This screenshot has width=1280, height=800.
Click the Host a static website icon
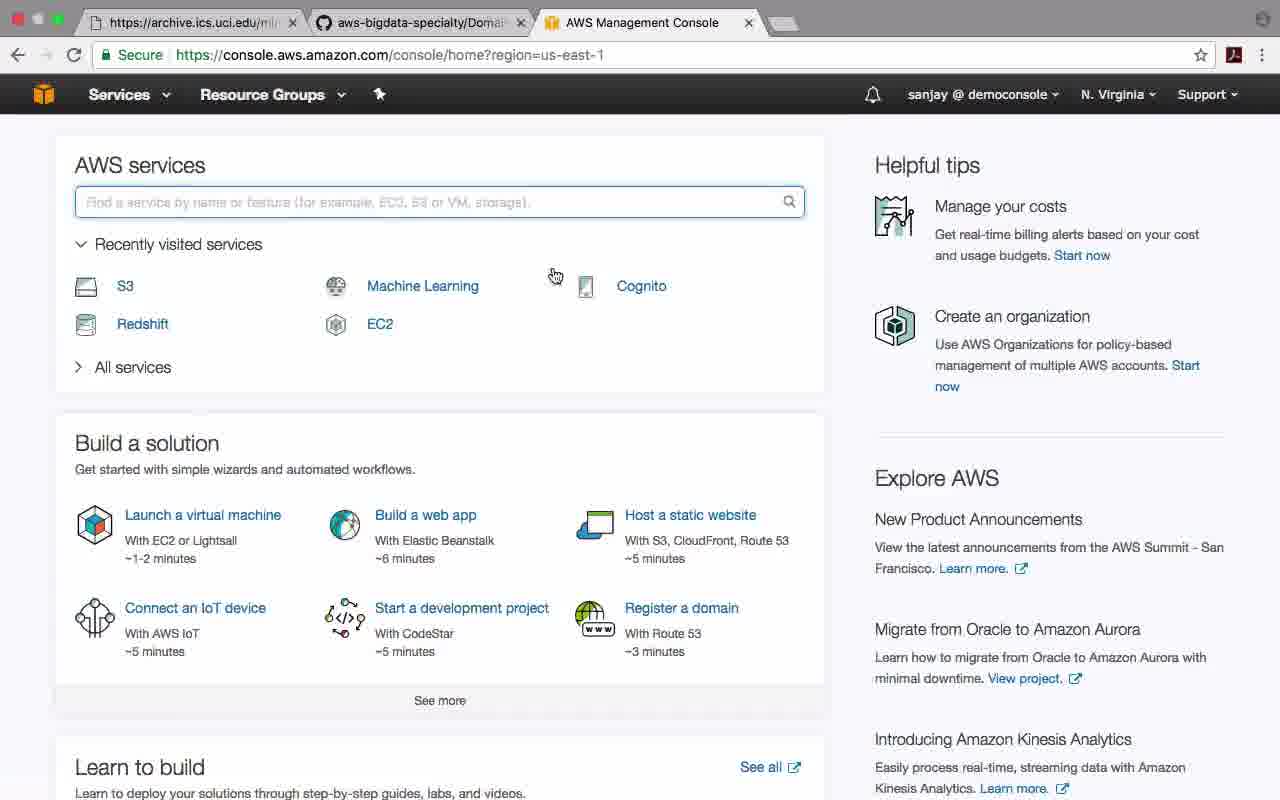[x=595, y=525]
